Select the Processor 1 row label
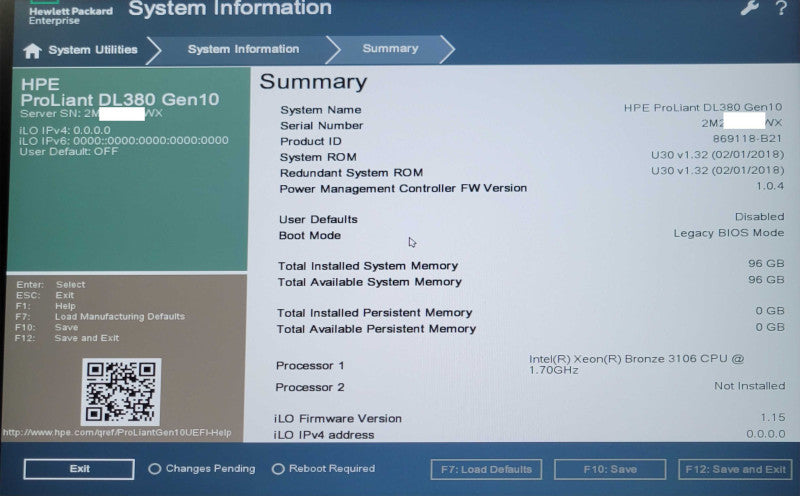800x496 pixels. click(x=310, y=366)
